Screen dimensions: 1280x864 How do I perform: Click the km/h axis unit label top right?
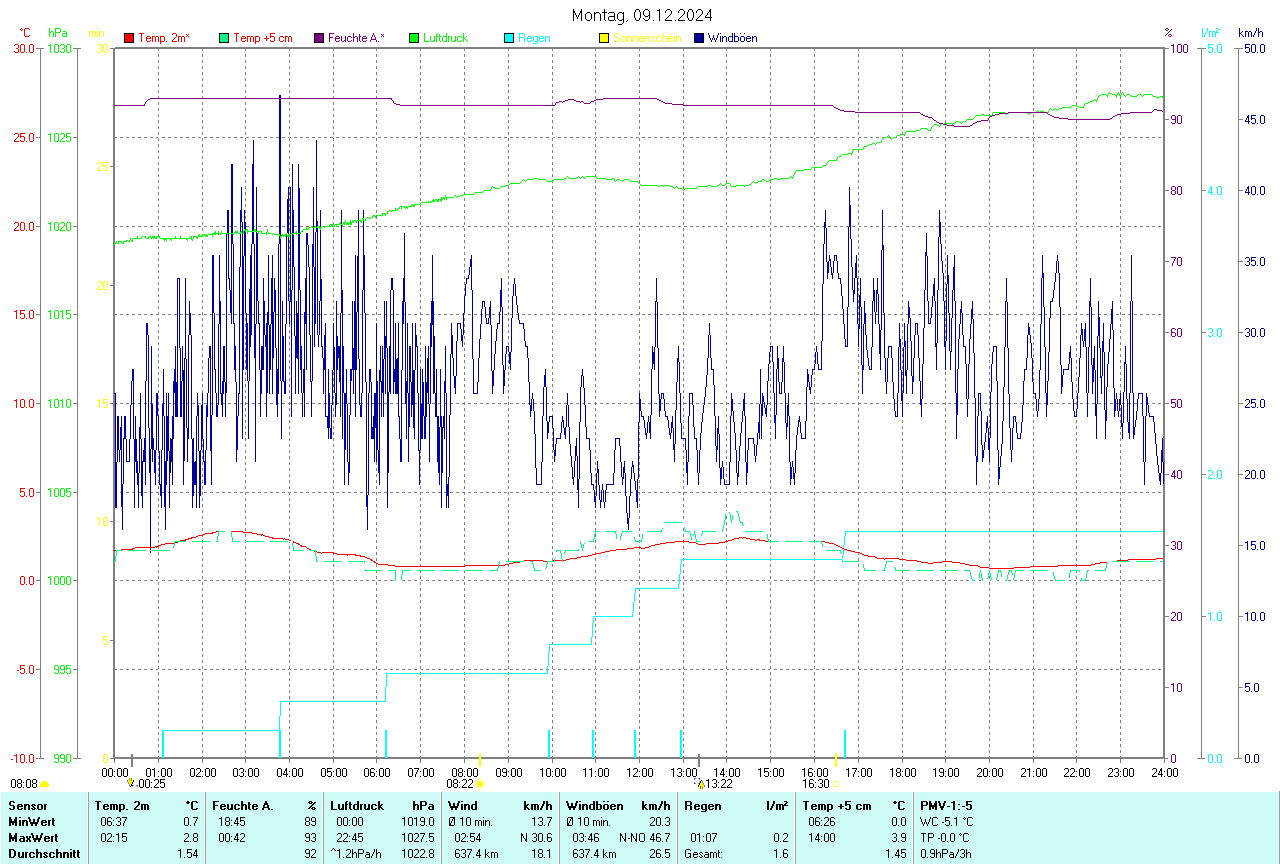tap(1251, 33)
